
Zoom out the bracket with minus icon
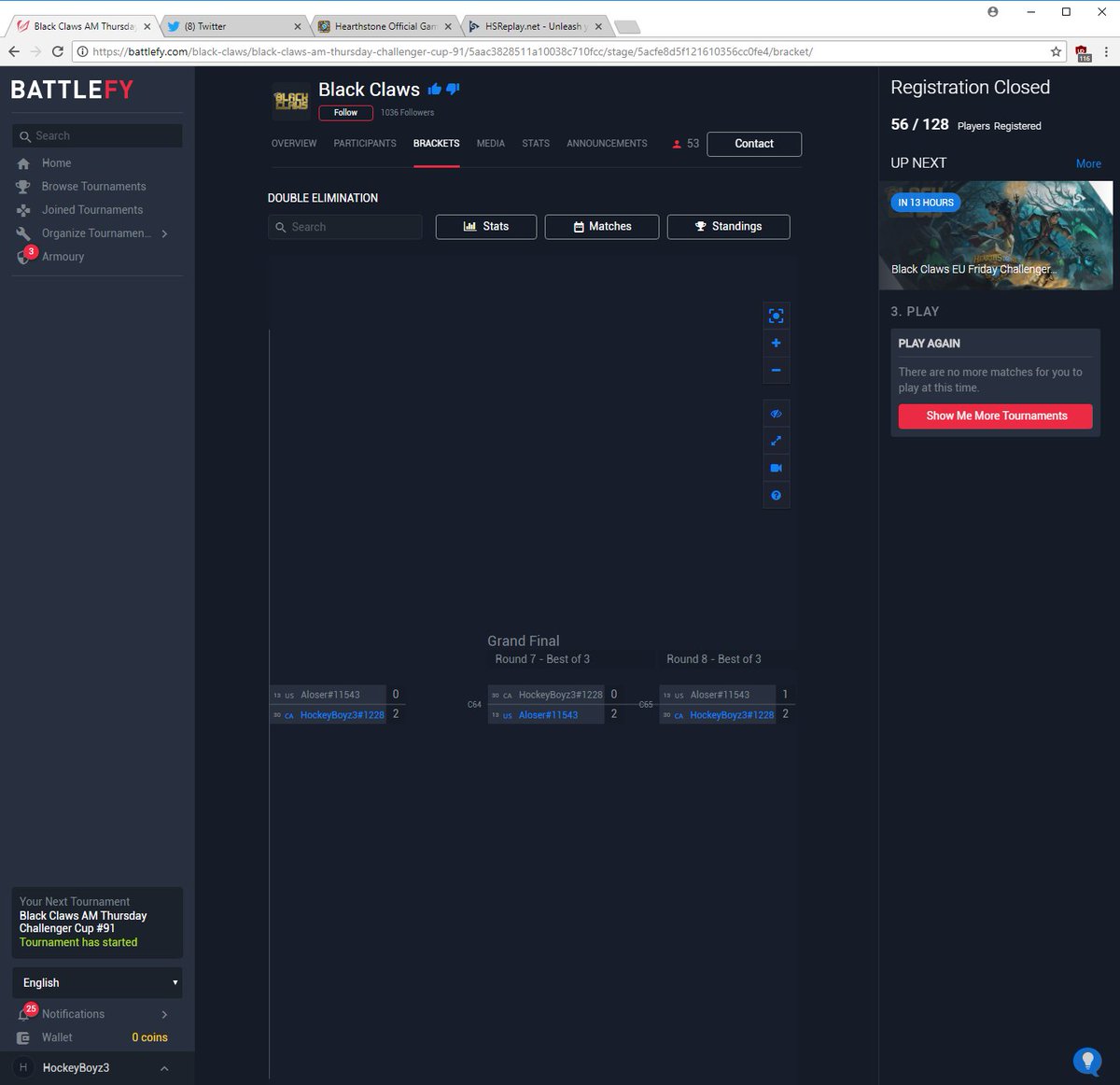tap(776, 370)
